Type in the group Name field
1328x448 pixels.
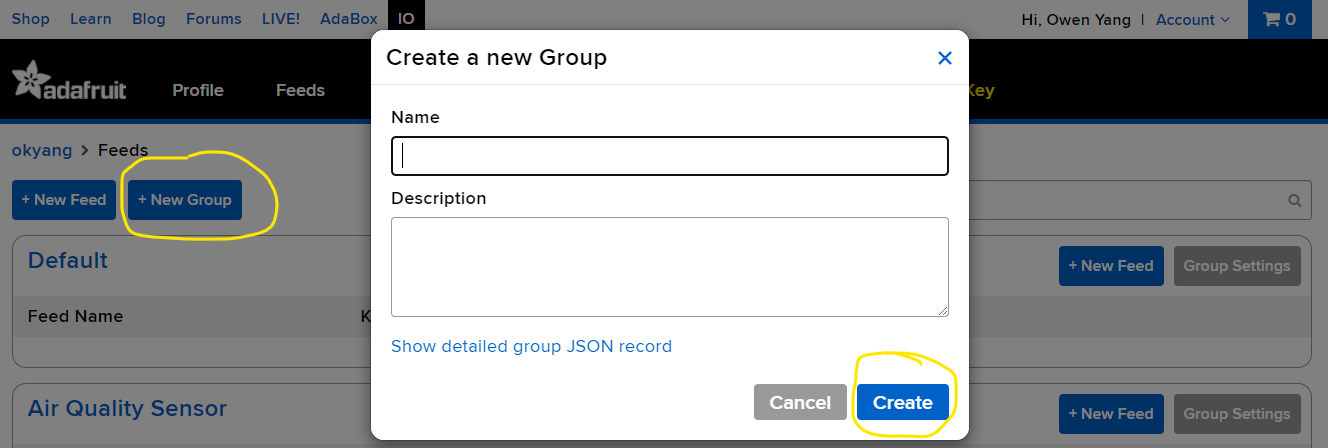click(x=669, y=156)
